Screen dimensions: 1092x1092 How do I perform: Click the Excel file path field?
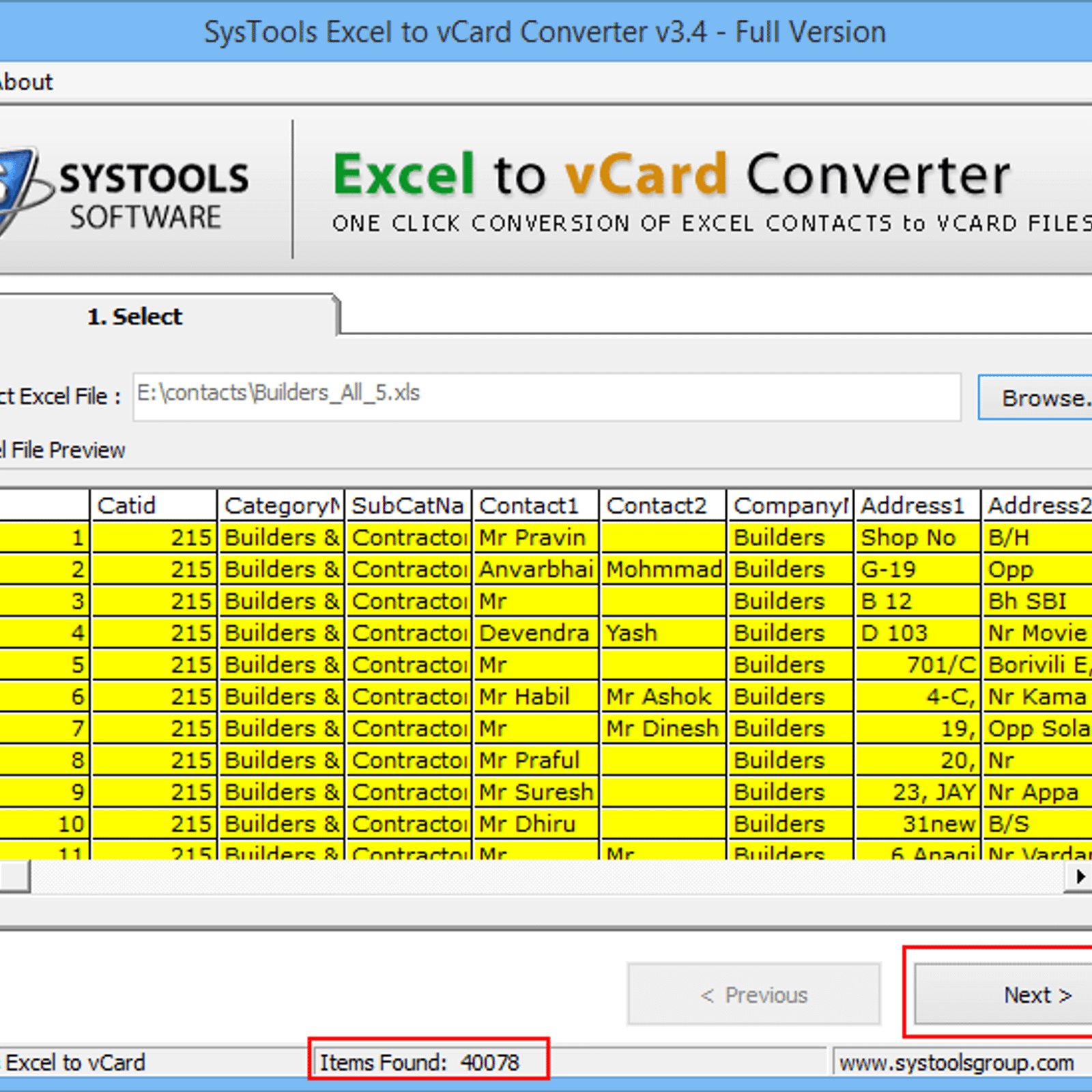547,397
